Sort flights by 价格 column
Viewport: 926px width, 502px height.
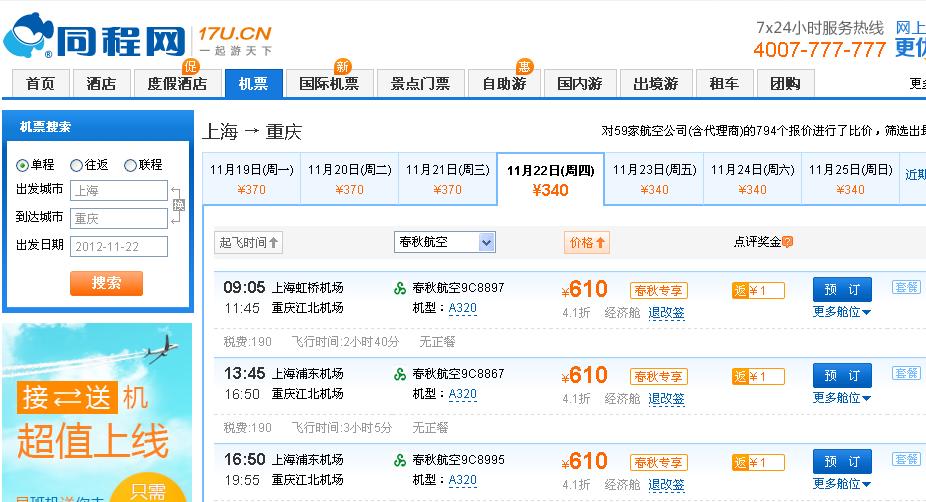click(x=587, y=242)
